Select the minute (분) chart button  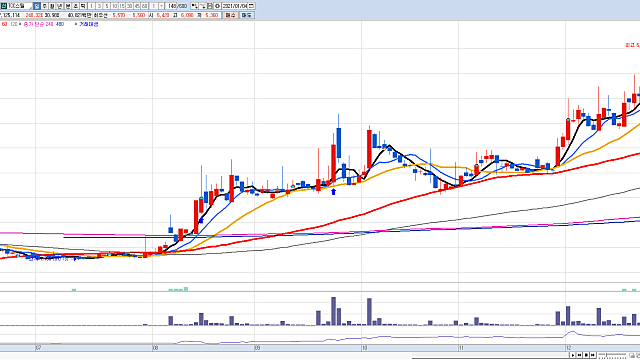[68, 6]
